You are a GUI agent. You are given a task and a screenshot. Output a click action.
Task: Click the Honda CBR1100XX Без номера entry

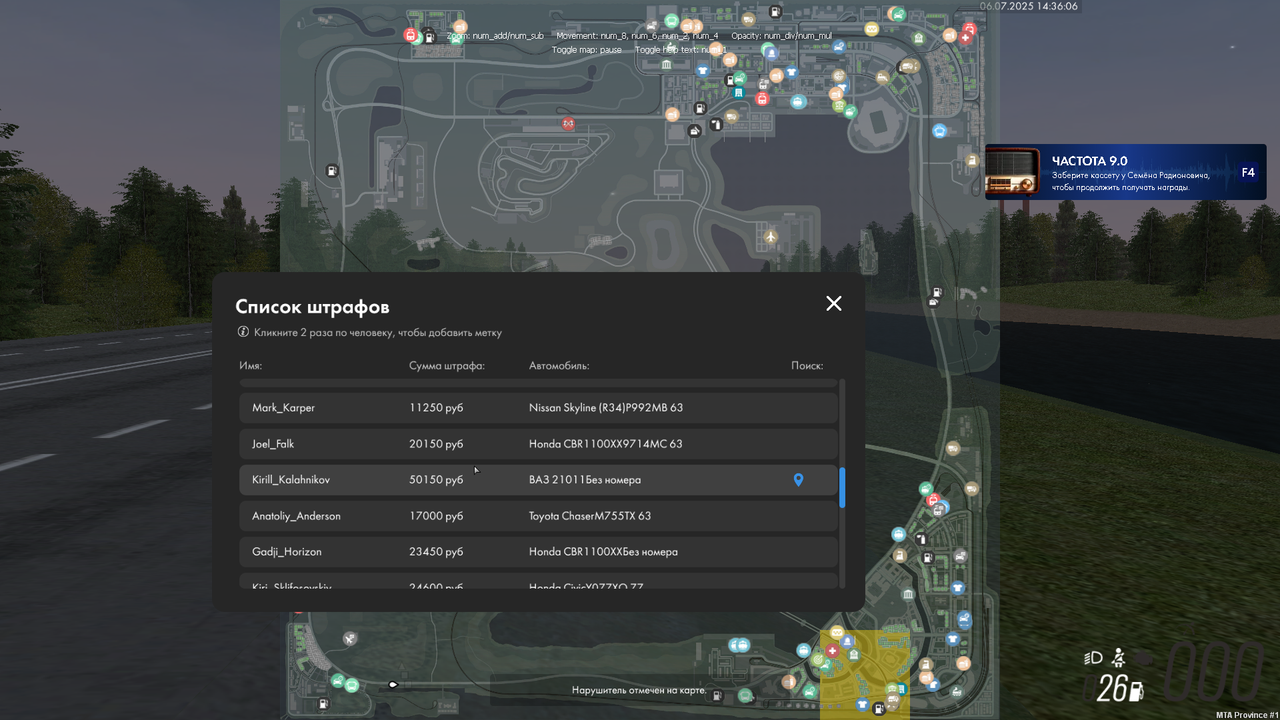point(603,552)
